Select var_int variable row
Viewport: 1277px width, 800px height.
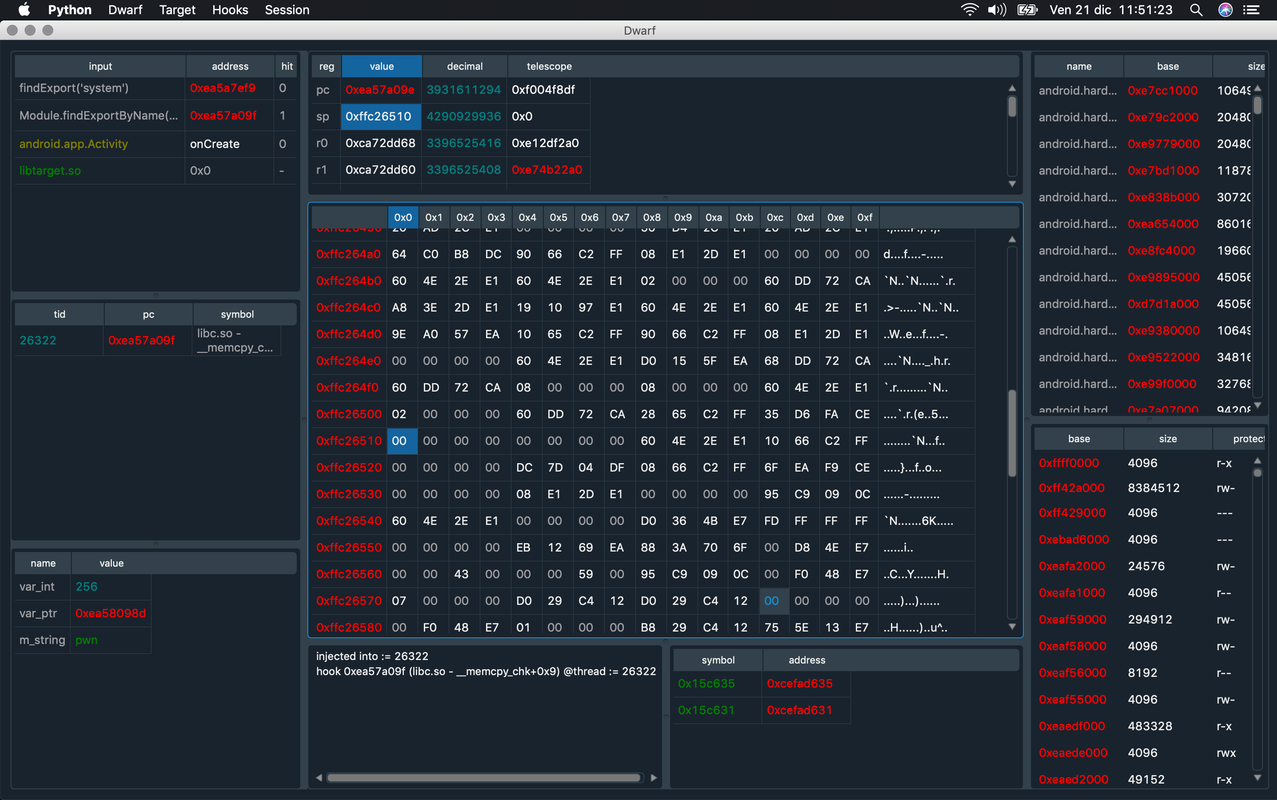coord(83,587)
